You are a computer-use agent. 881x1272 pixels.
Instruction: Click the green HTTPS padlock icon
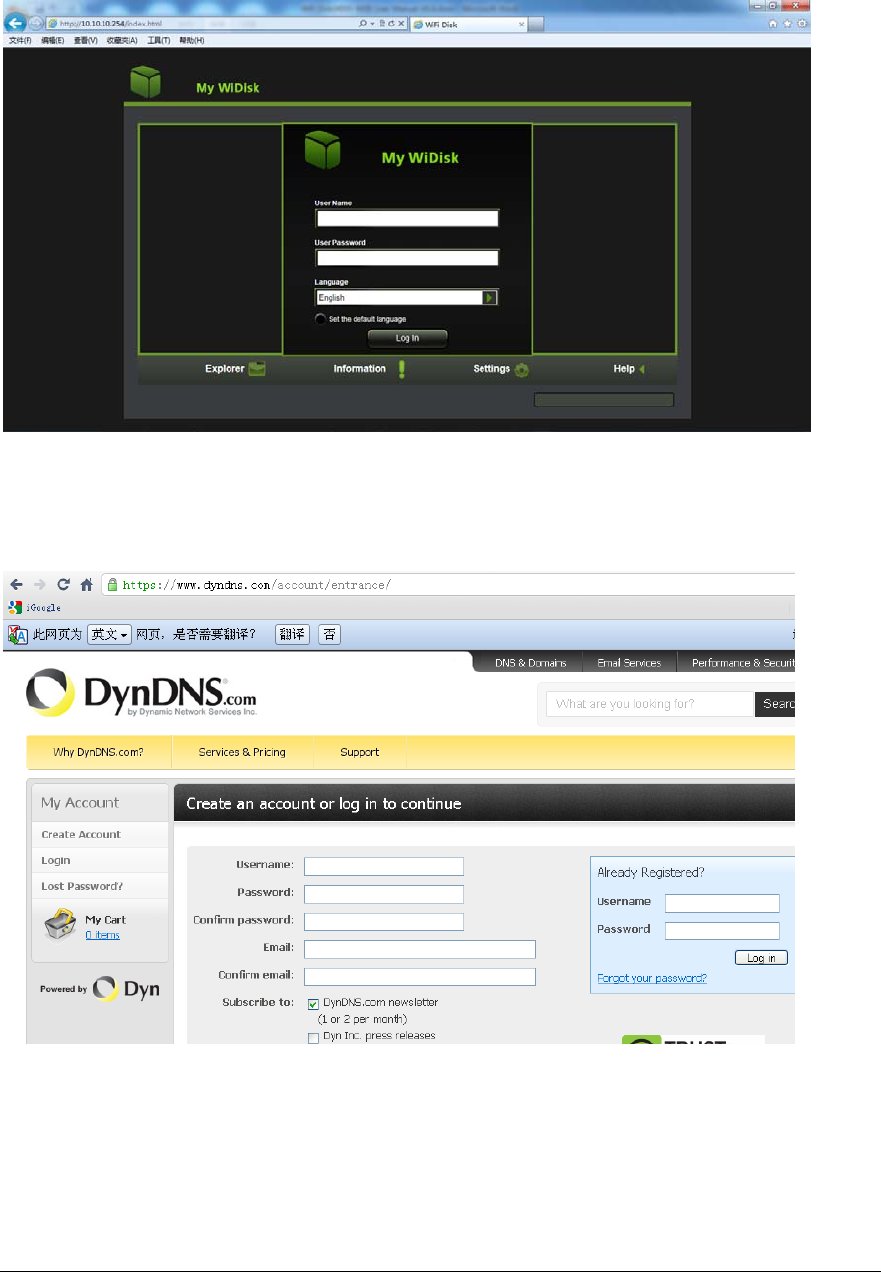pyautogui.click(x=113, y=585)
